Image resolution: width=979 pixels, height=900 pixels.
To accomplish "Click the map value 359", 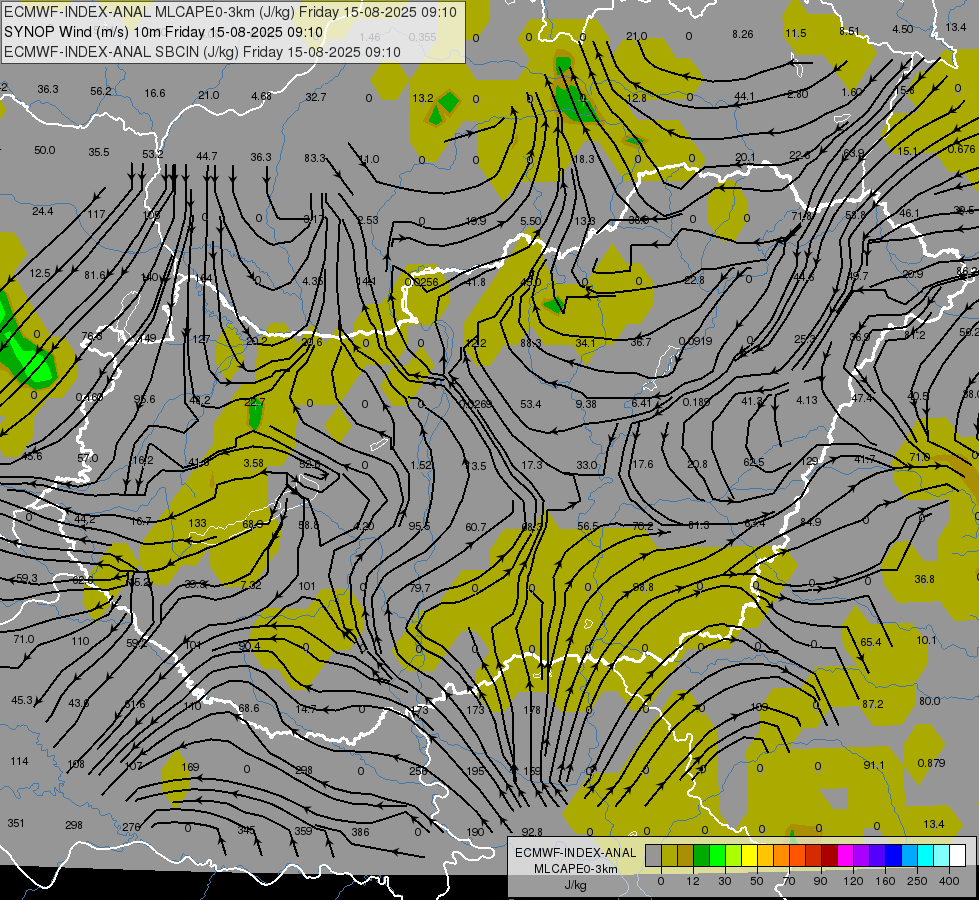I will click(303, 831).
